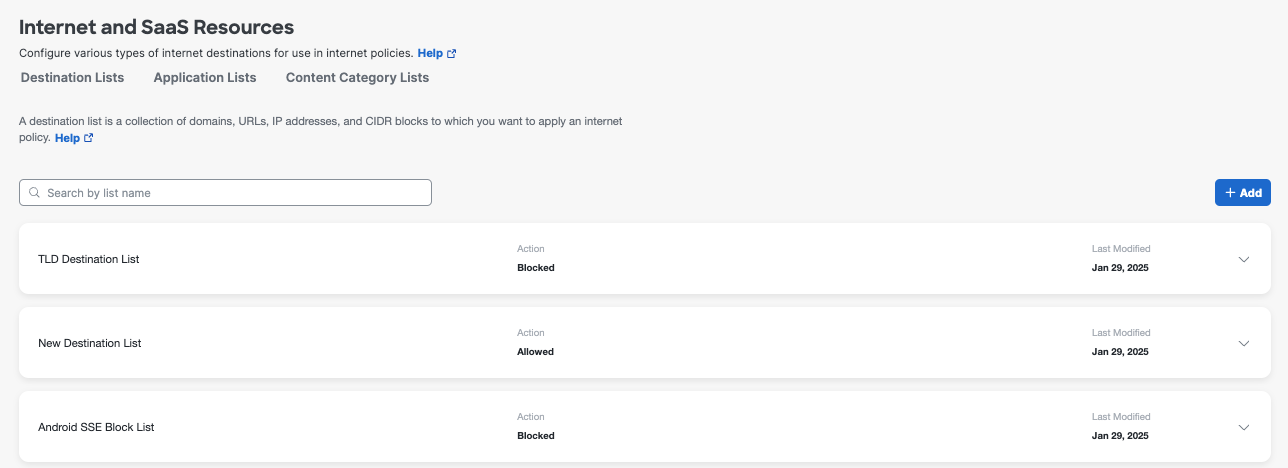This screenshot has height=468, width=1288.
Task: Click the Blocked action of TLD Destination List
Action: pos(536,268)
